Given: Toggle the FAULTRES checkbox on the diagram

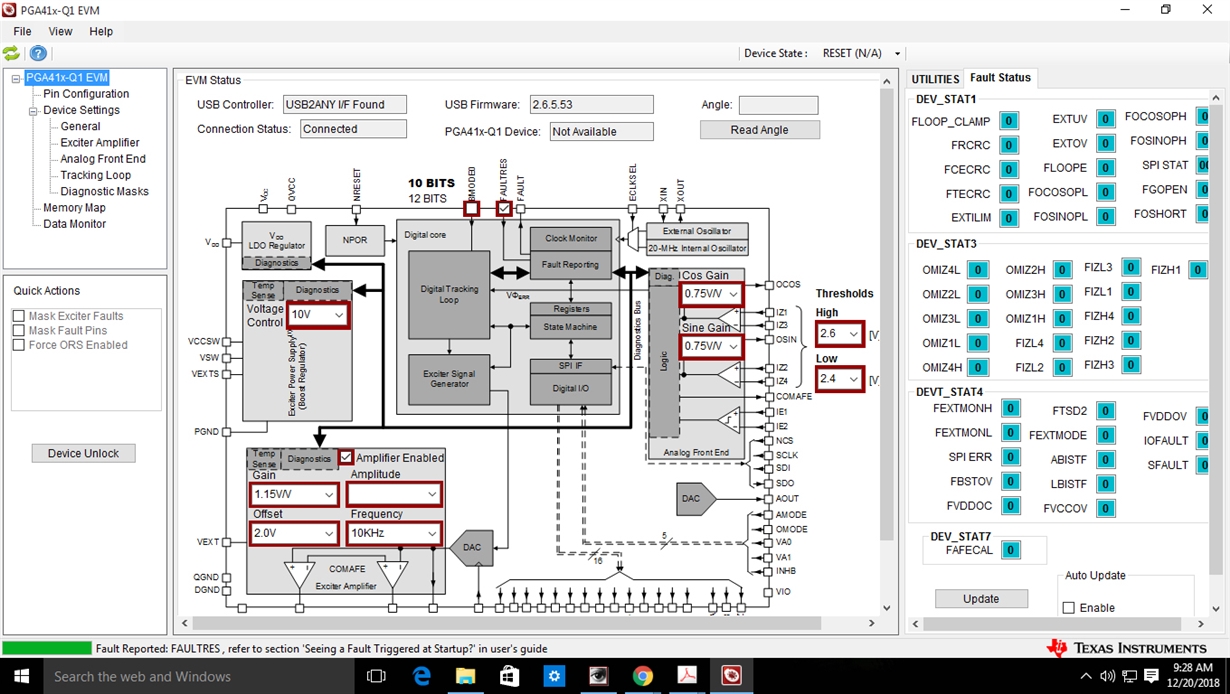Looking at the screenshot, I should [504, 208].
